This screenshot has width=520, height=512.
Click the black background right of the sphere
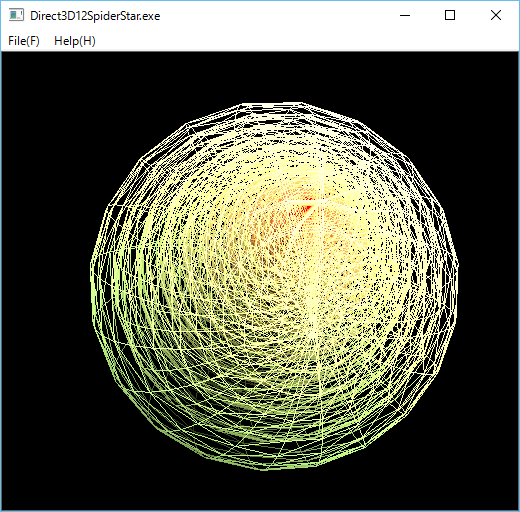pos(488,280)
